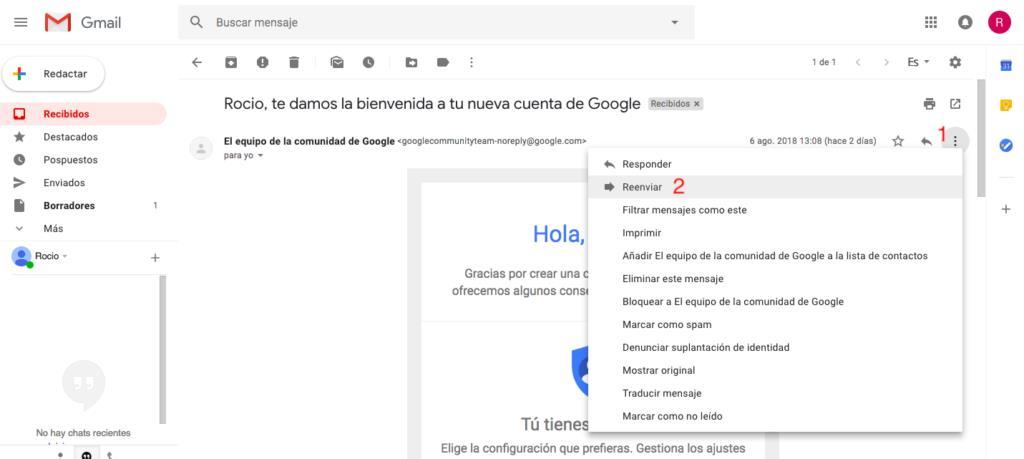The height and width of the screenshot is (459, 1024).
Task: Reply arrow icon in message header
Action: pyautogui.click(x=926, y=141)
